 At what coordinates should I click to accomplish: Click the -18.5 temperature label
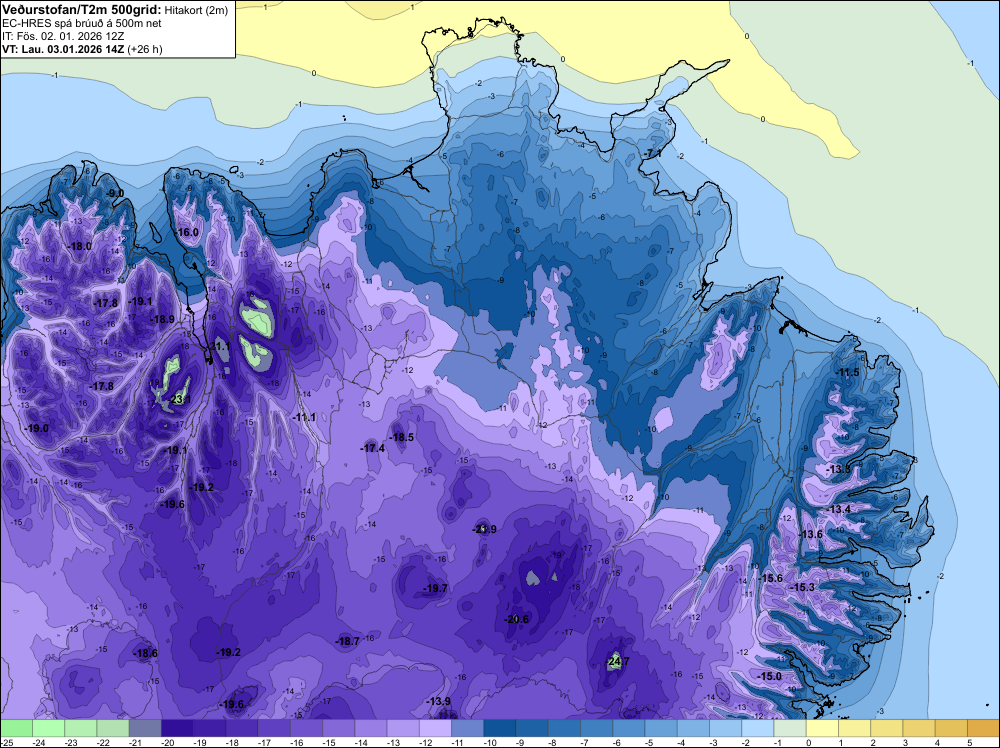coord(402,437)
